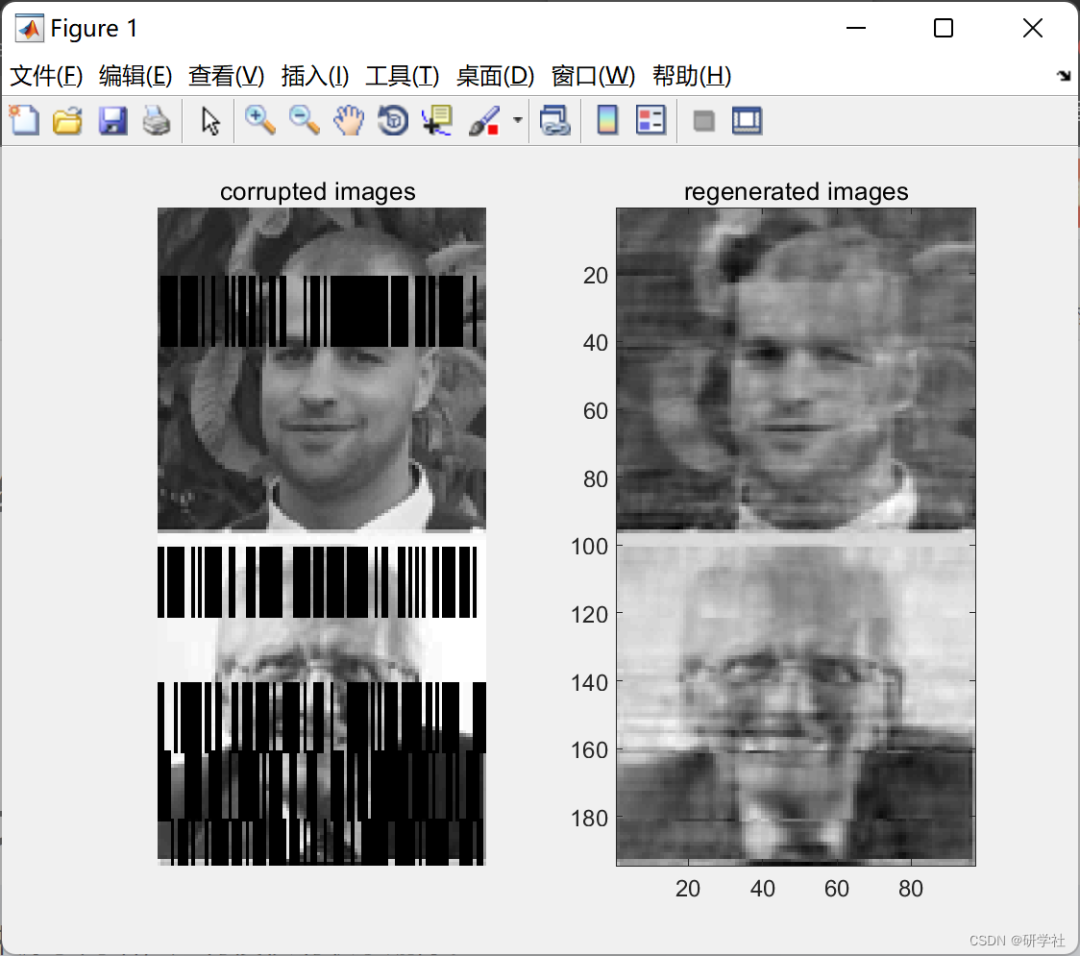Open the 查看(V) menu
Screen dimensions: 1080x956
[x=226, y=76]
